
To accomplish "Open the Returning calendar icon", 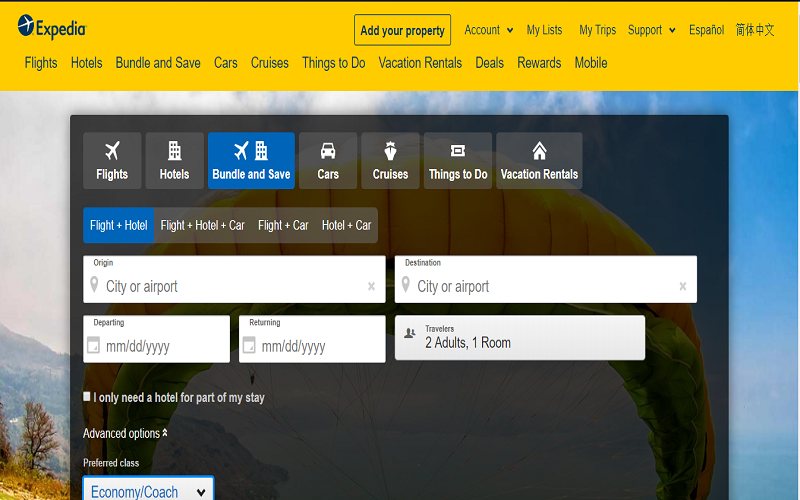I will [249, 345].
